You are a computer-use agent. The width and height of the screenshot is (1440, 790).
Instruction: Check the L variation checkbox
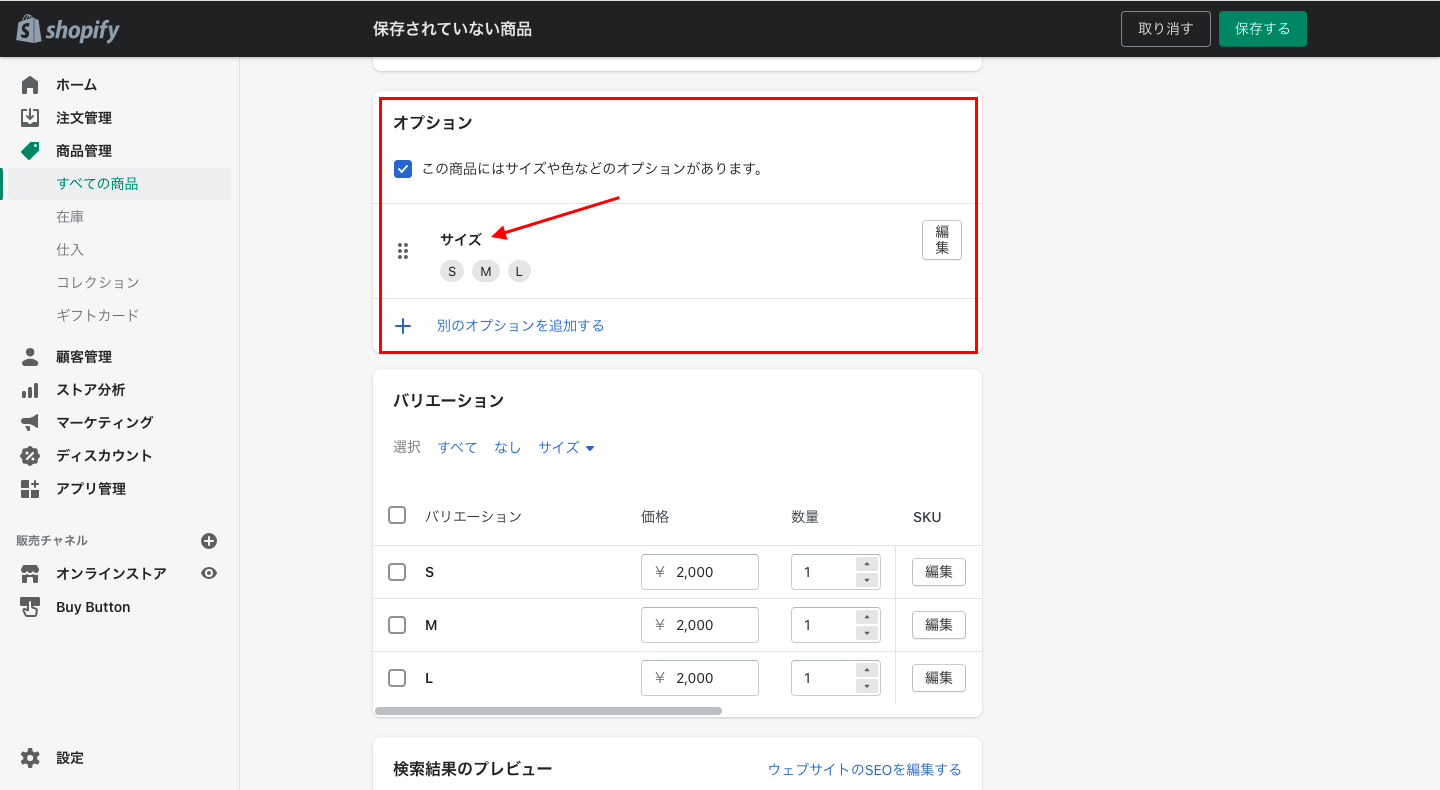coord(397,678)
